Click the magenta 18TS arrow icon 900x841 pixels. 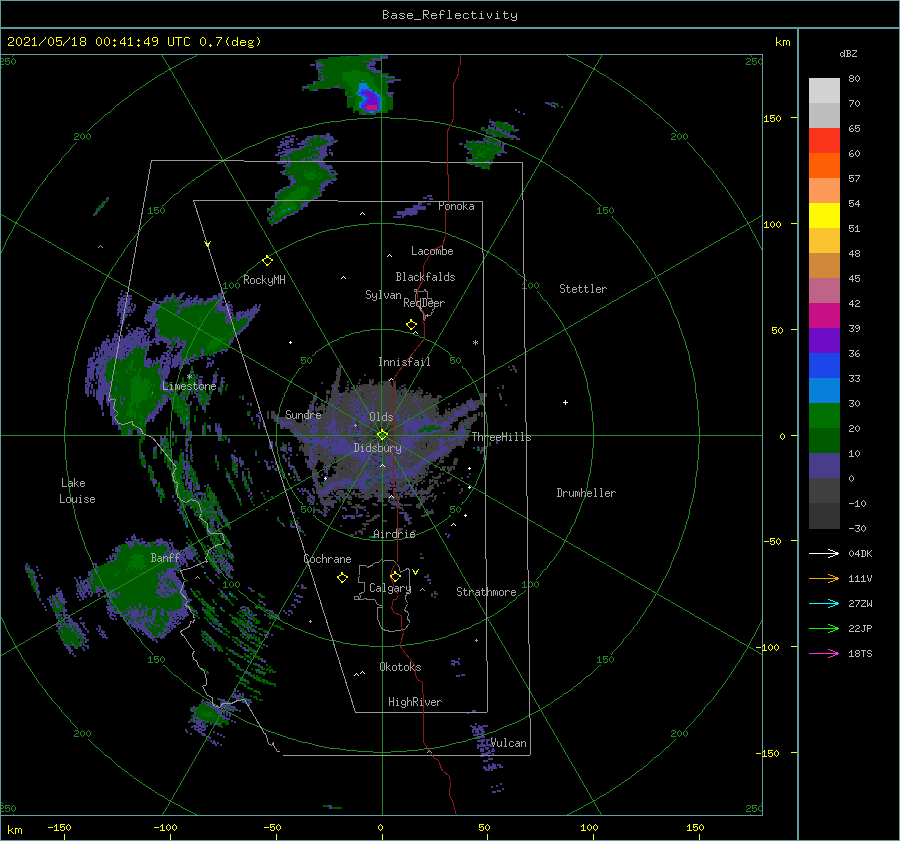coord(824,653)
